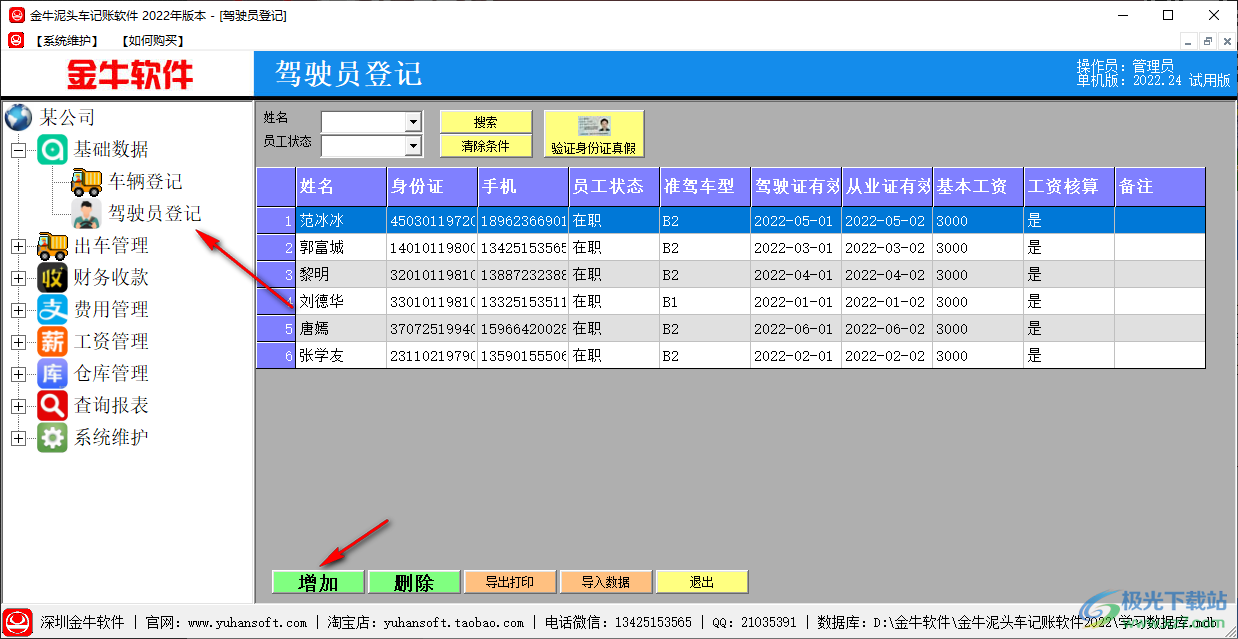Click the truck icon for 车辆登记

tap(86, 181)
